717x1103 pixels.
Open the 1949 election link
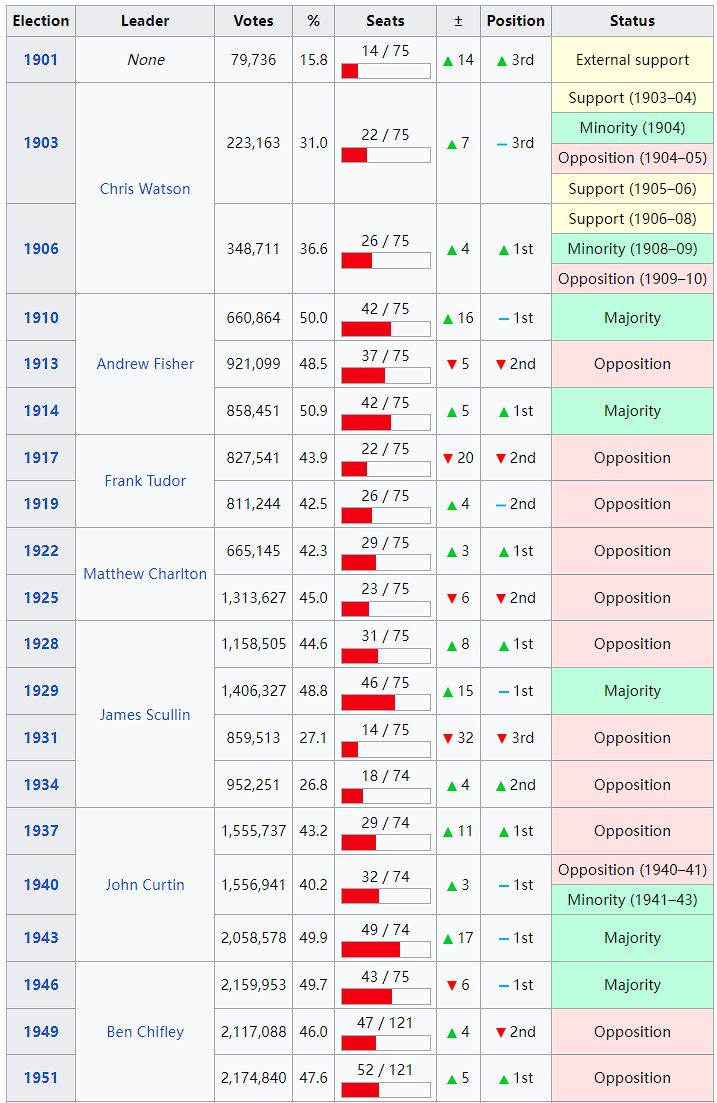click(x=41, y=1032)
